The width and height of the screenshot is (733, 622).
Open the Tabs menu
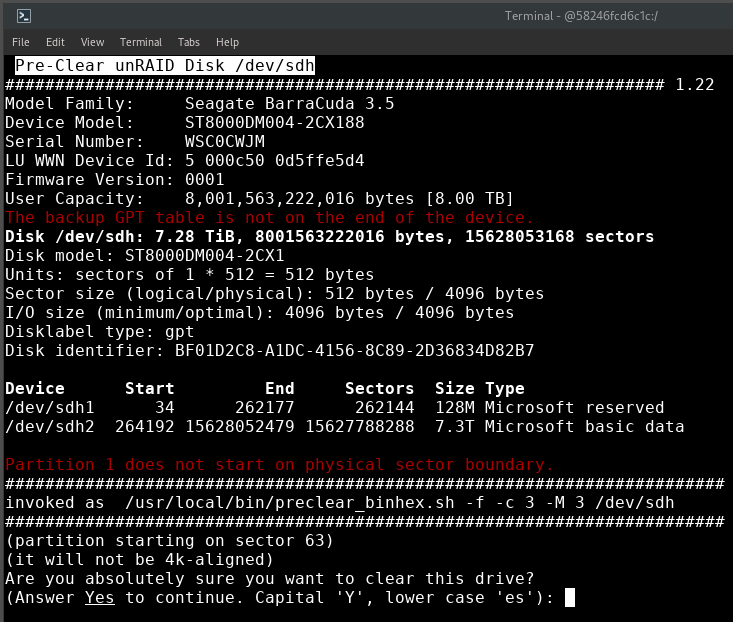pos(189,42)
